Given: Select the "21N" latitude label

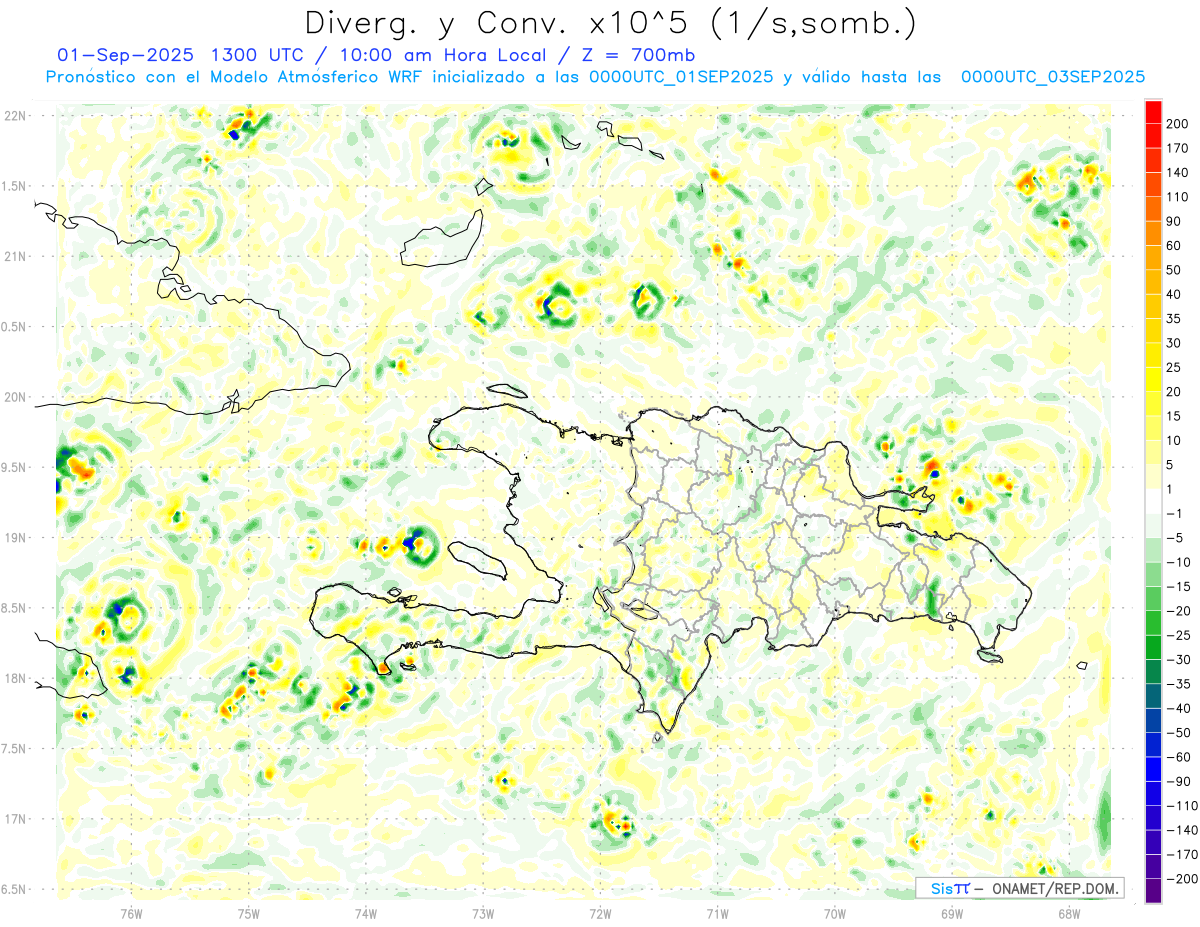Looking at the screenshot, I should (14, 257).
